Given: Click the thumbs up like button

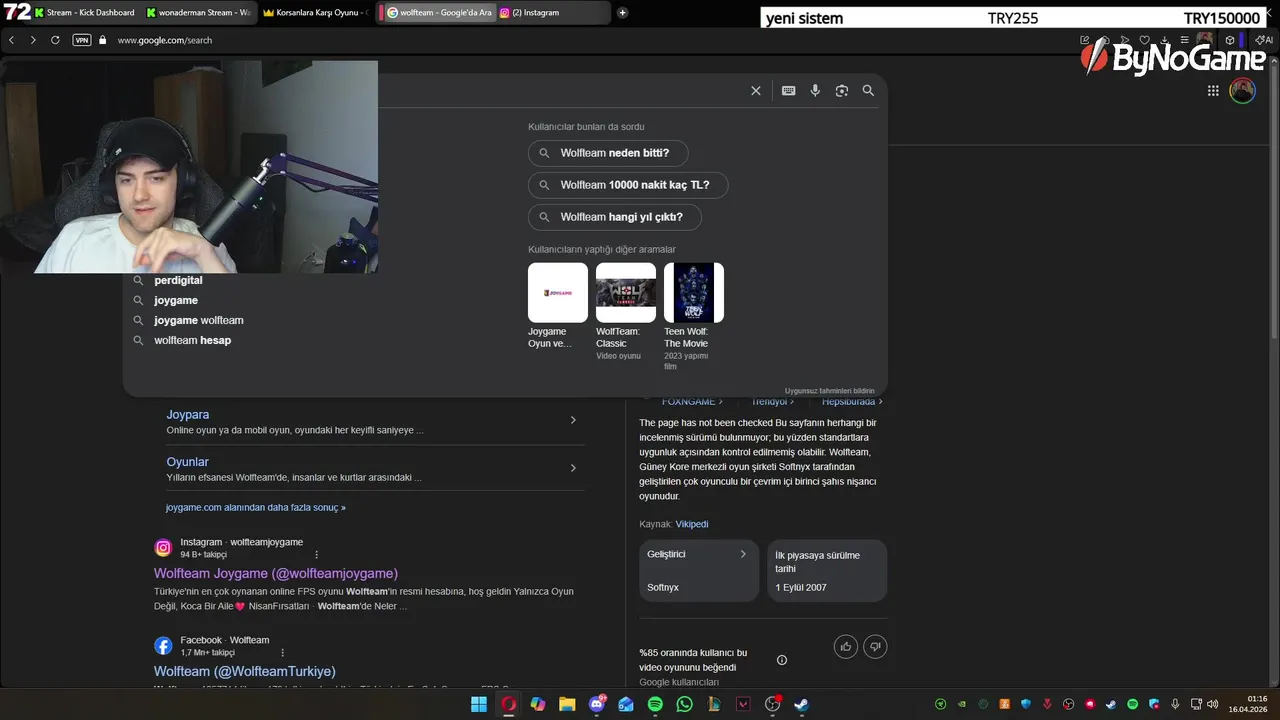Looking at the screenshot, I should pyautogui.click(x=846, y=647).
